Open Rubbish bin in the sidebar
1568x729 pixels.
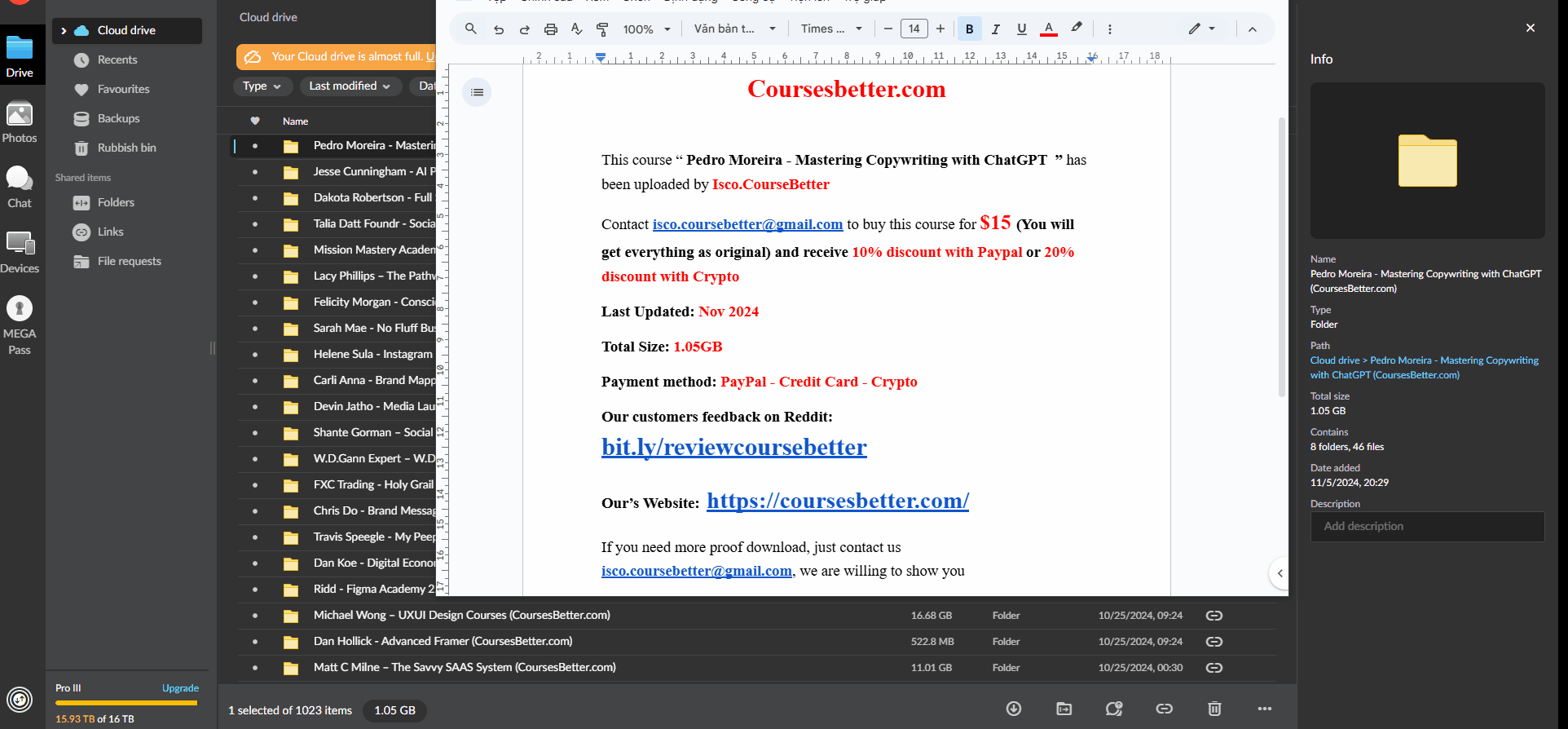click(x=126, y=148)
